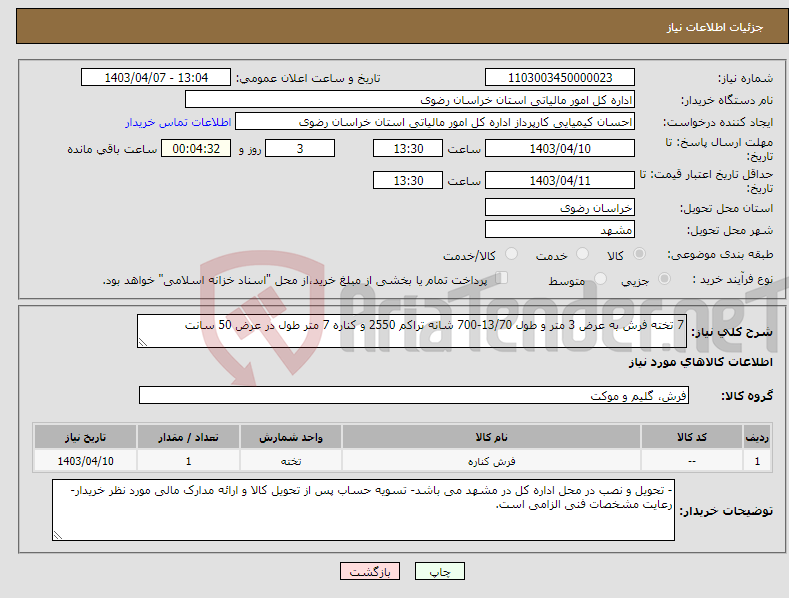The height and width of the screenshot is (598, 789).
Task: Click the response deadline date 1403/04/10 field
Action: pos(560,148)
